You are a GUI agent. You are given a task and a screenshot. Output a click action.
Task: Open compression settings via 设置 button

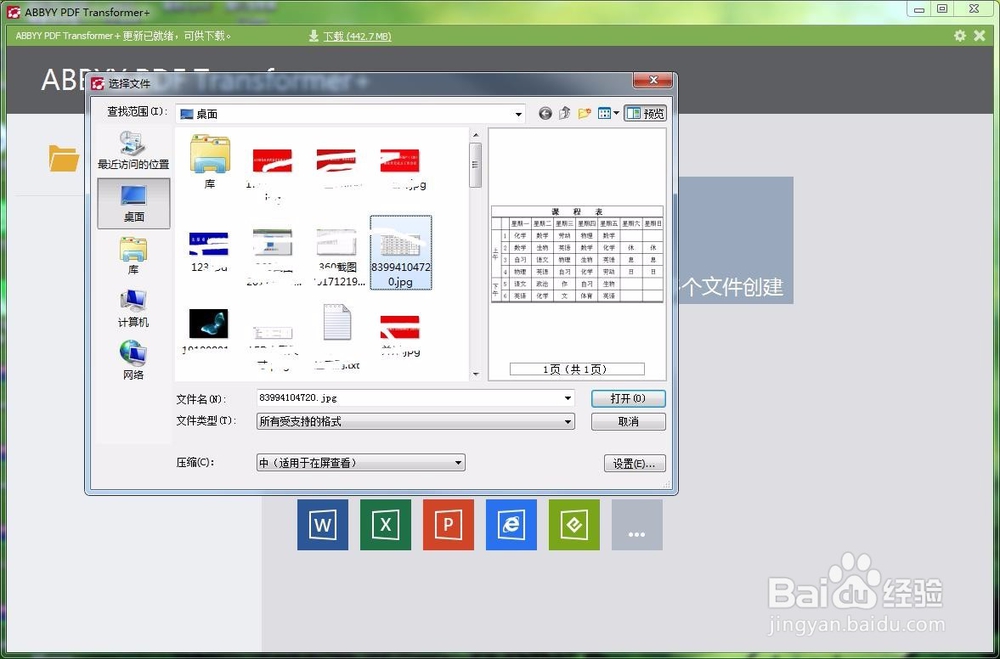pos(635,464)
